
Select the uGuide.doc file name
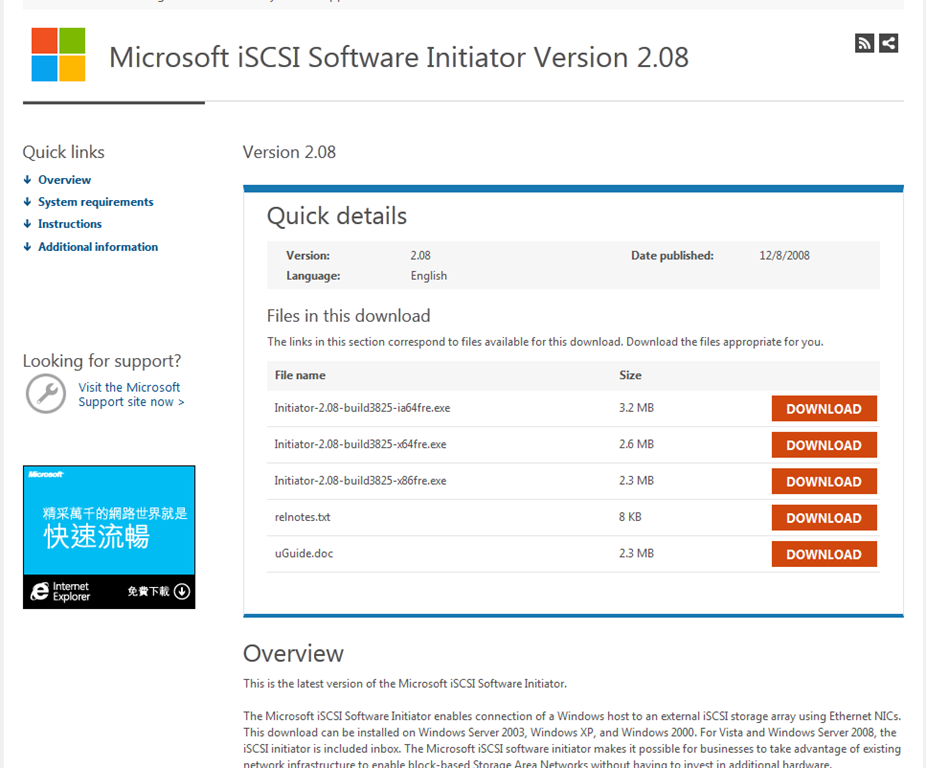(304, 554)
